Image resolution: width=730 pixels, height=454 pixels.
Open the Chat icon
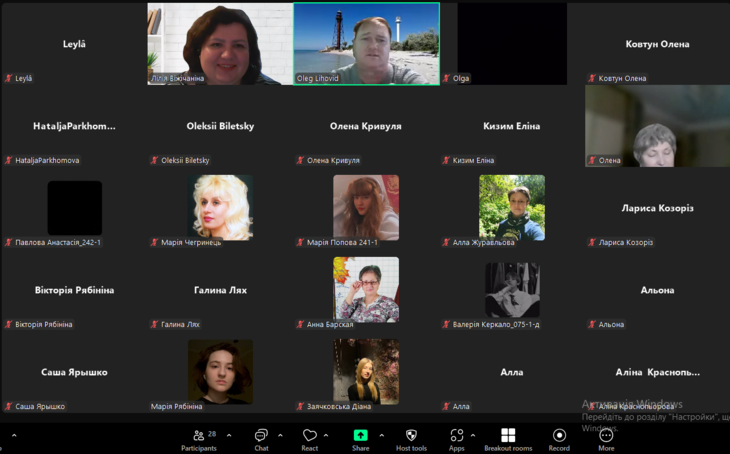(x=261, y=435)
